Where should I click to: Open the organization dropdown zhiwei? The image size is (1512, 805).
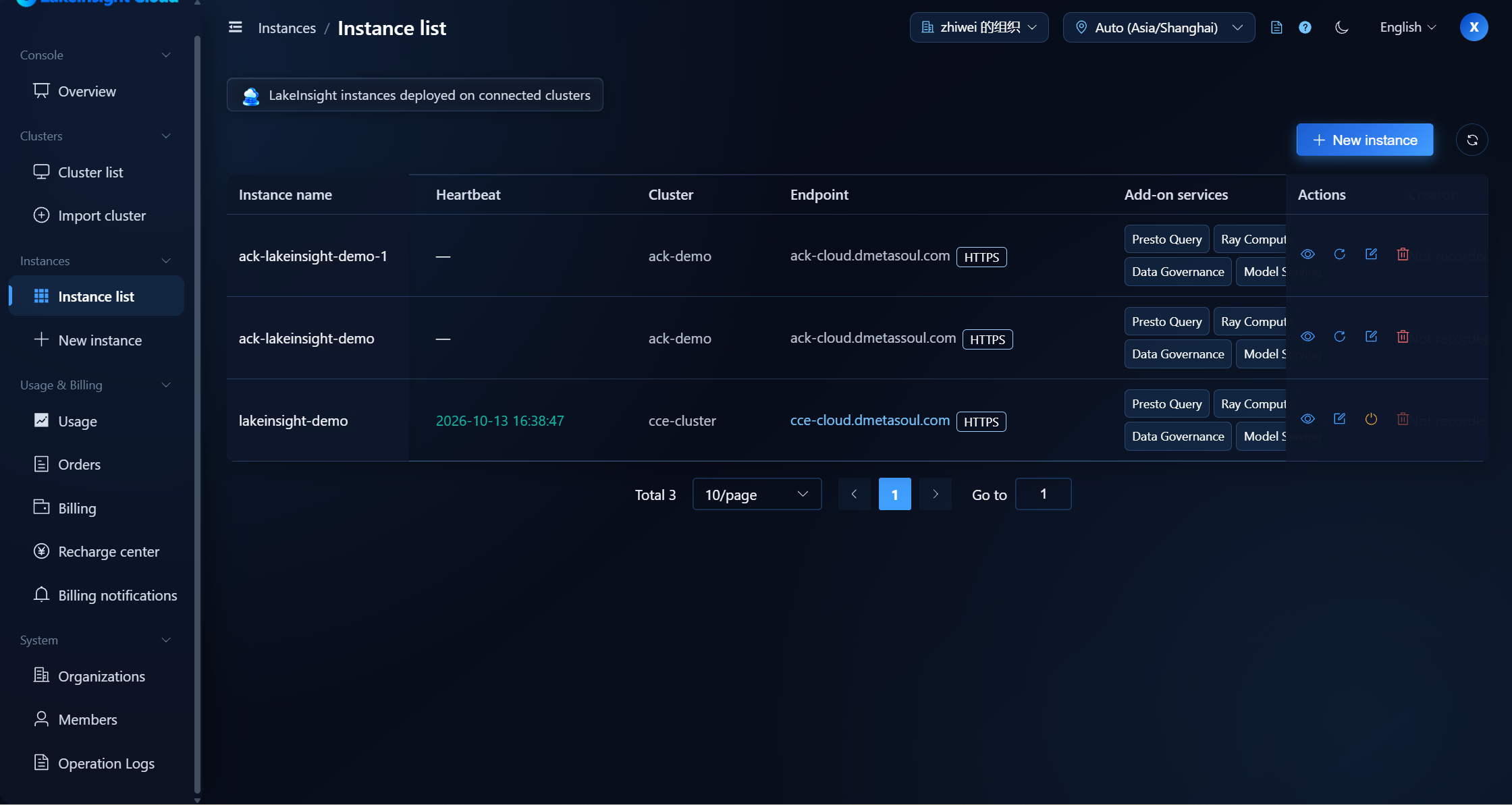[x=979, y=28]
